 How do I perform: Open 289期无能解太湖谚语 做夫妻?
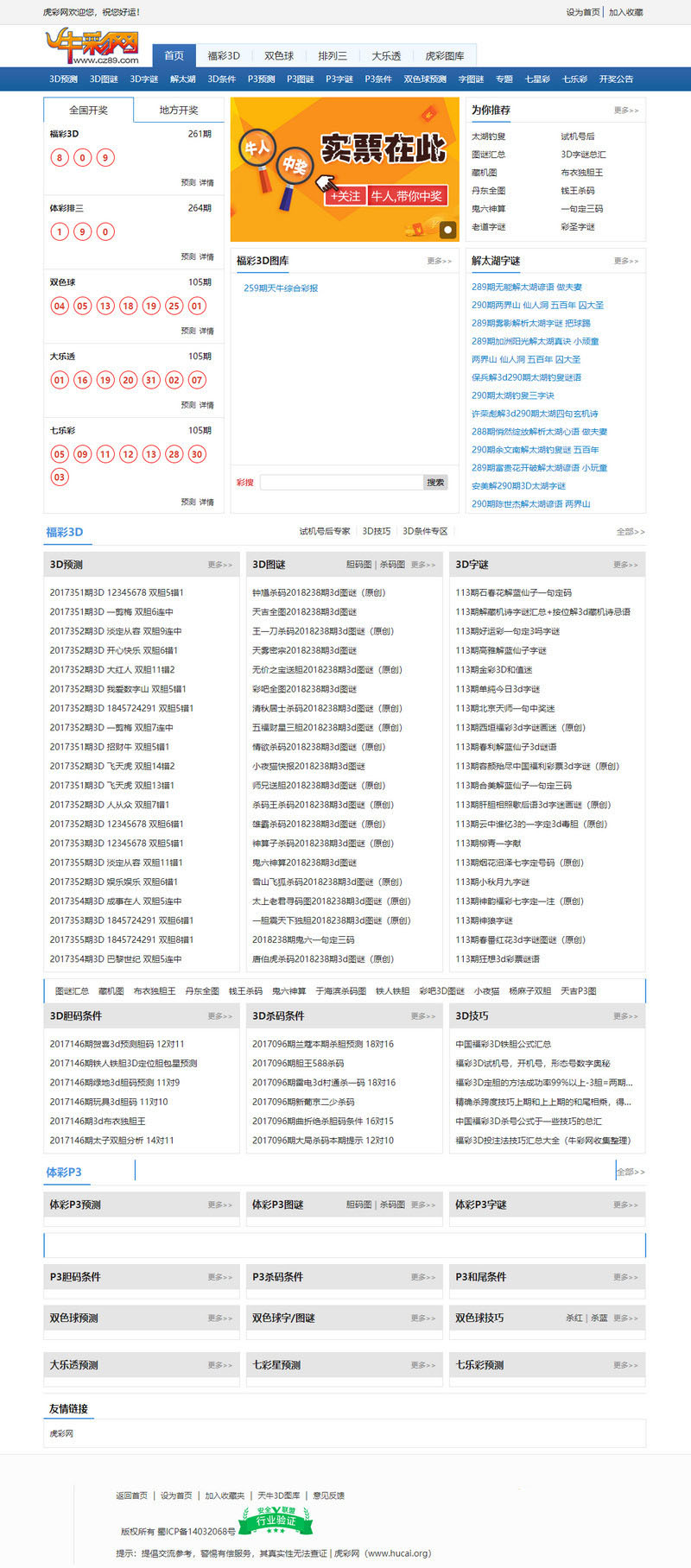[x=527, y=287]
